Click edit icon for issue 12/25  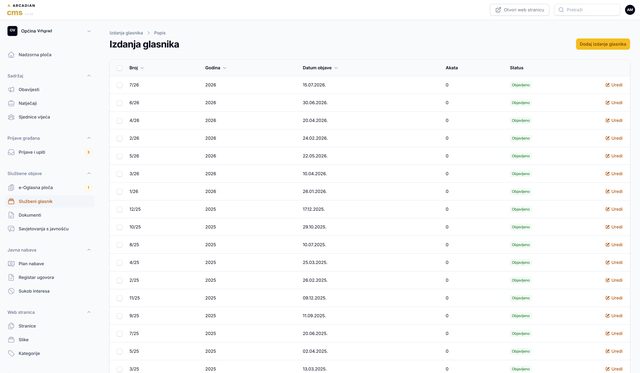[x=607, y=209]
